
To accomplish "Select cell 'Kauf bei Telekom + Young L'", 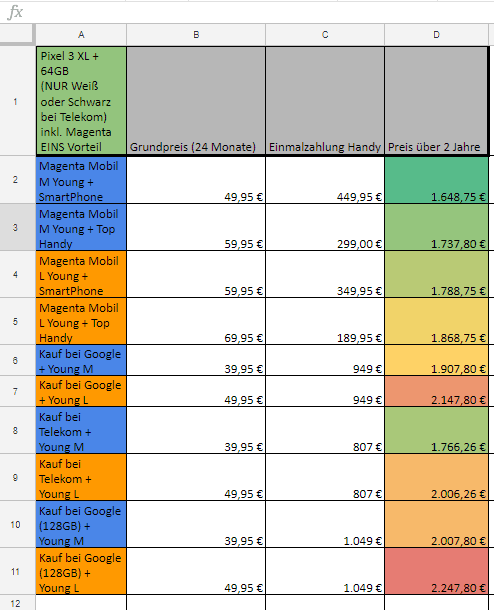I will click(x=81, y=477).
